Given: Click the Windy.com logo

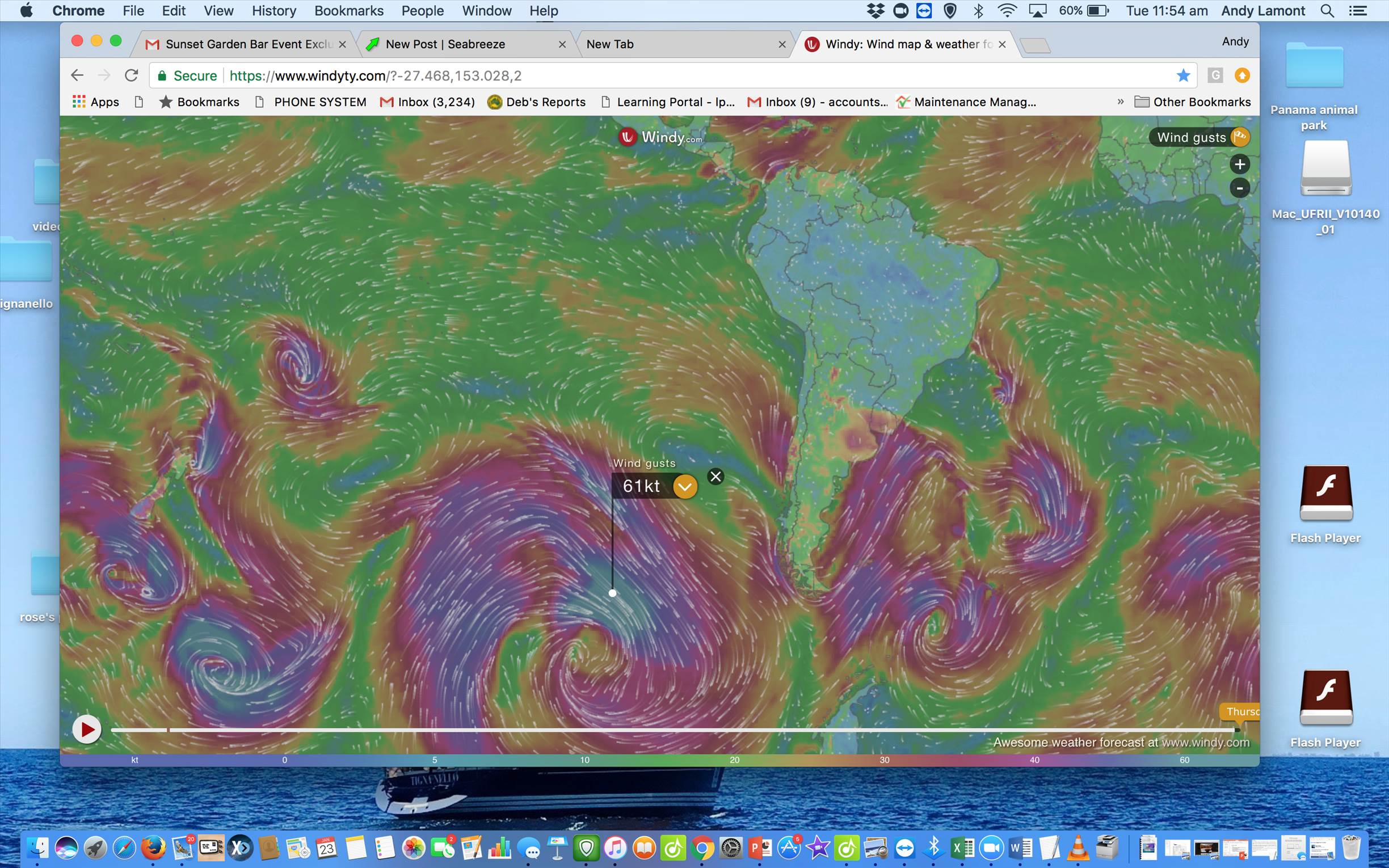Looking at the screenshot, I should (660, 137).
